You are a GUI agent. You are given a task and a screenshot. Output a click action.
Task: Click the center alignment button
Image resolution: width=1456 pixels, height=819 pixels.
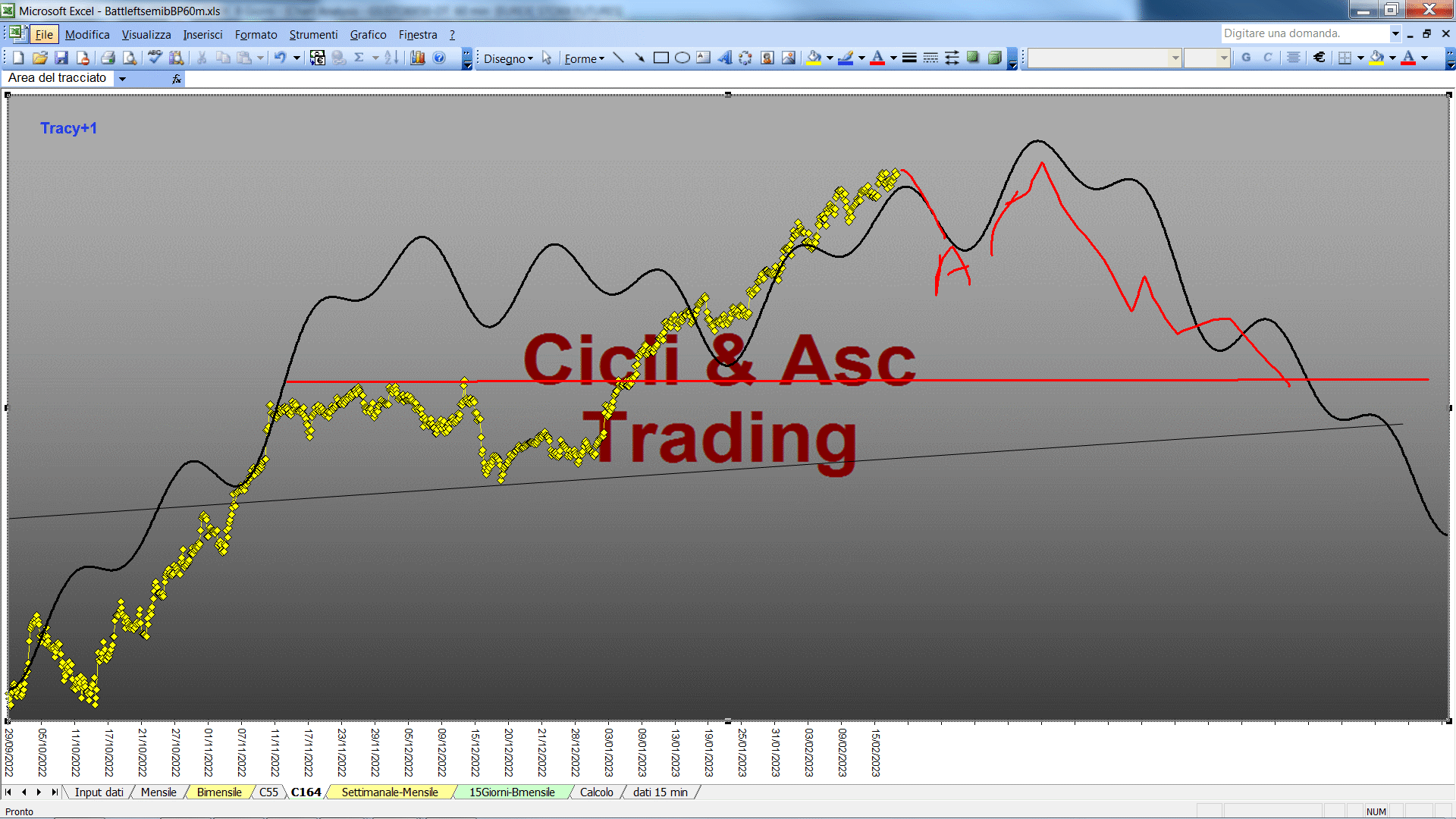tap(1294, 58)
